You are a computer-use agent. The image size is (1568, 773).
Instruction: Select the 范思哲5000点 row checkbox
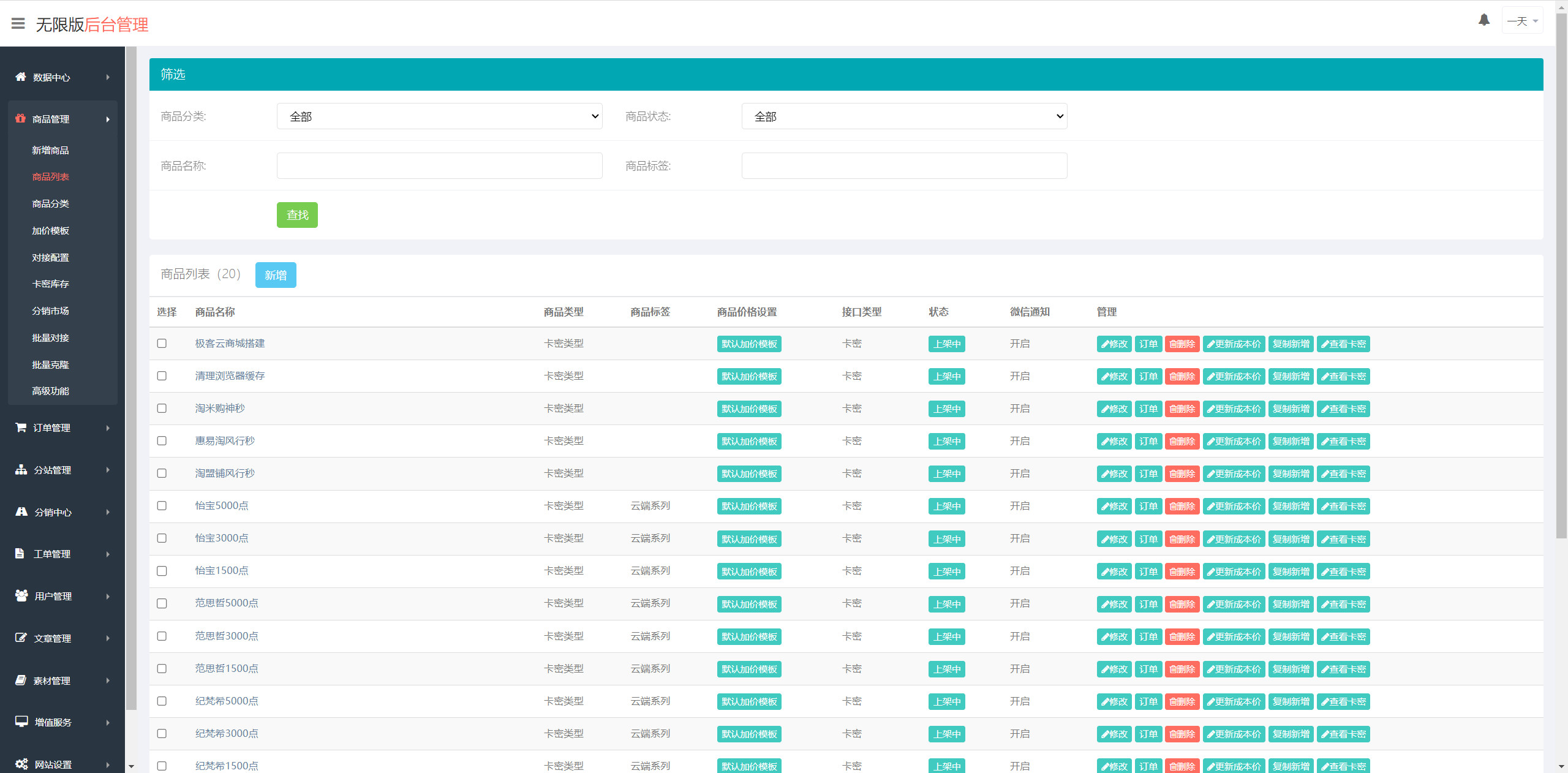(162, 603)
